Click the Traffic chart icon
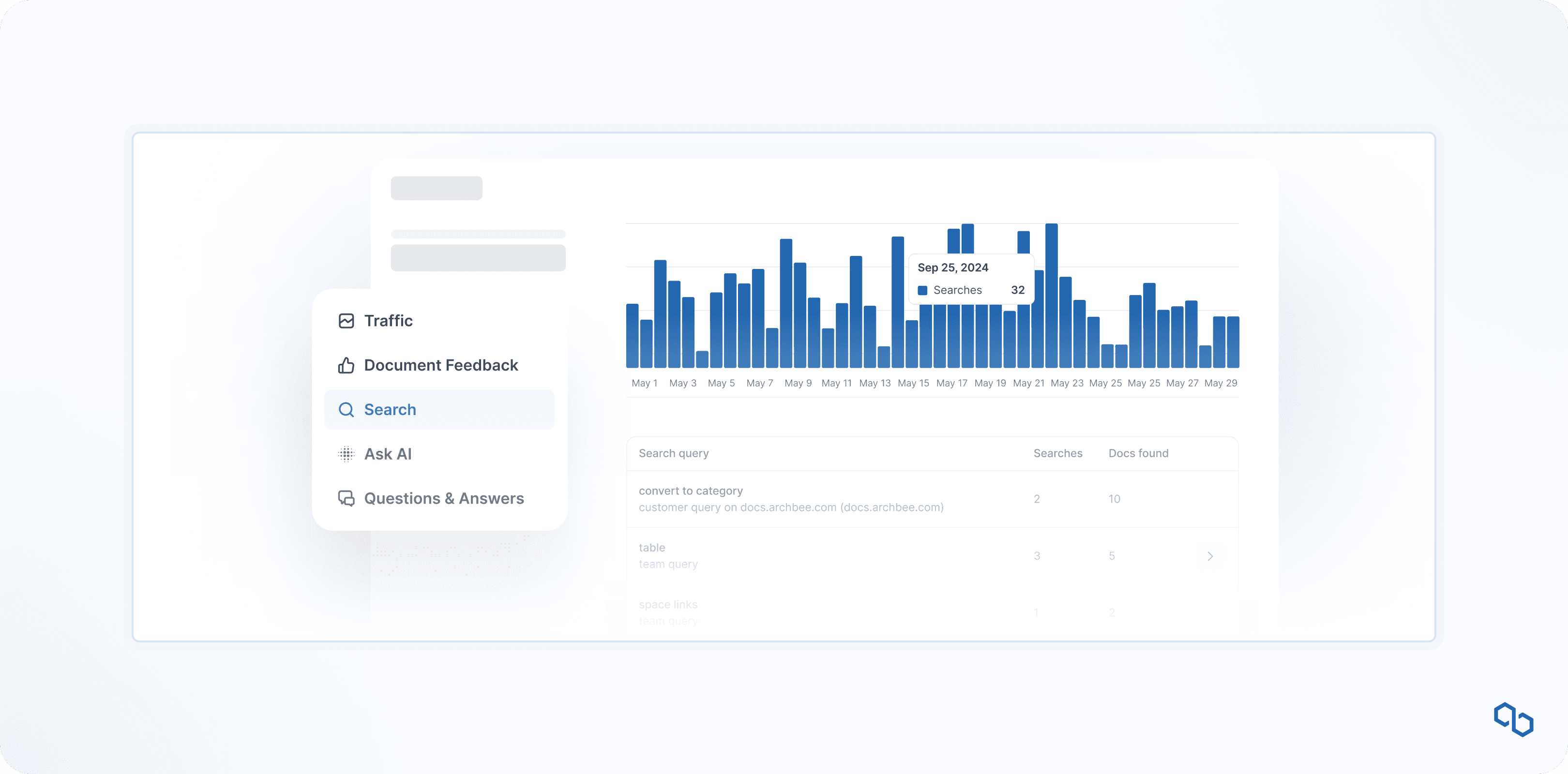Screen dimensions: 1568x774 [346, 321]
